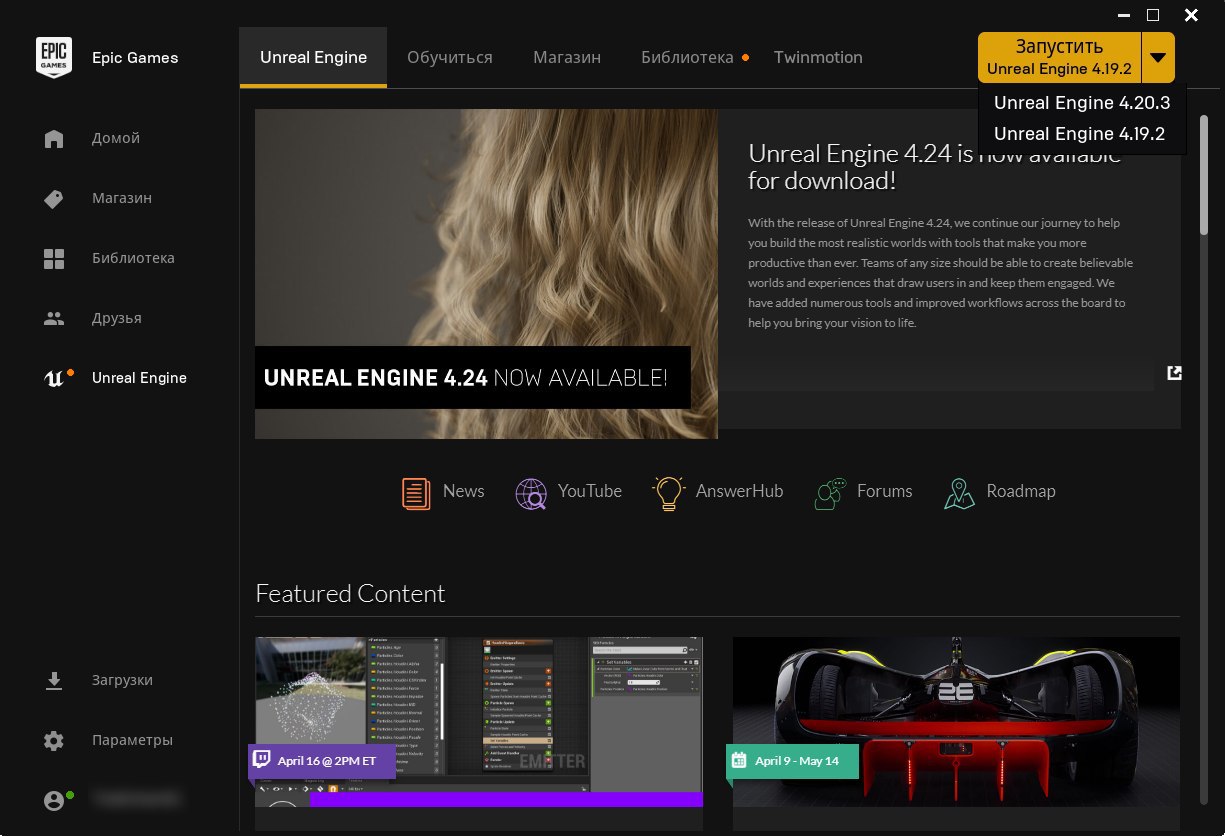
Task: Open the blonde hair banner image
Action: (x=486, y=274)
